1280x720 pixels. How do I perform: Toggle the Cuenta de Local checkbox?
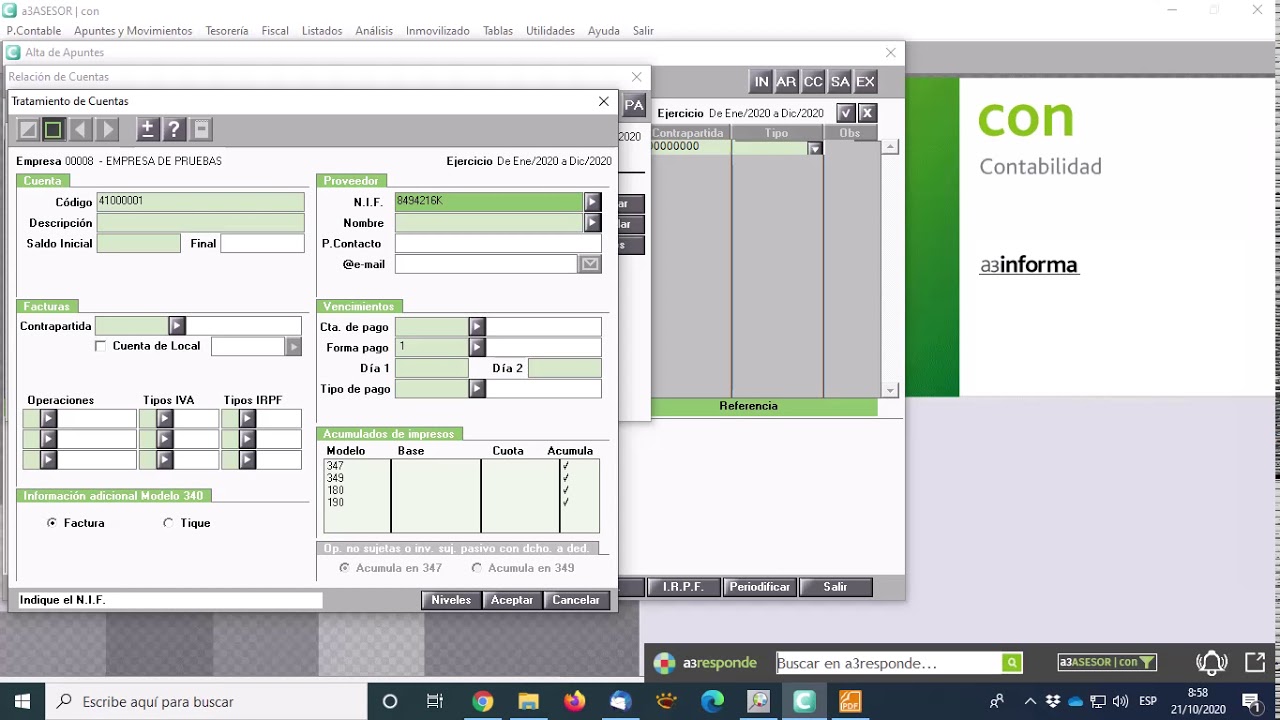pos(100,346)
